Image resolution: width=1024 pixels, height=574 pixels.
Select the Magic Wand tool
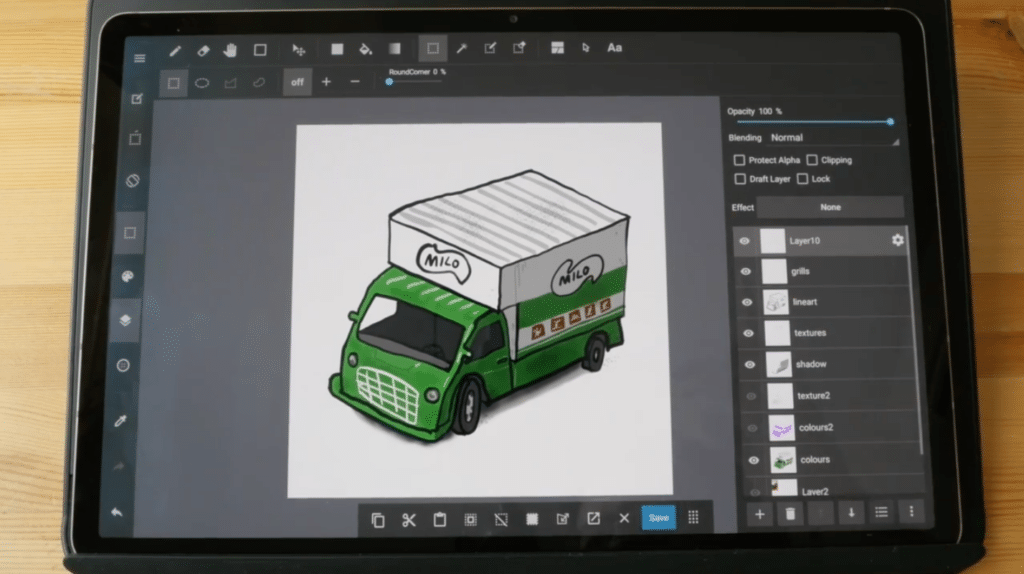click(462, 48)
